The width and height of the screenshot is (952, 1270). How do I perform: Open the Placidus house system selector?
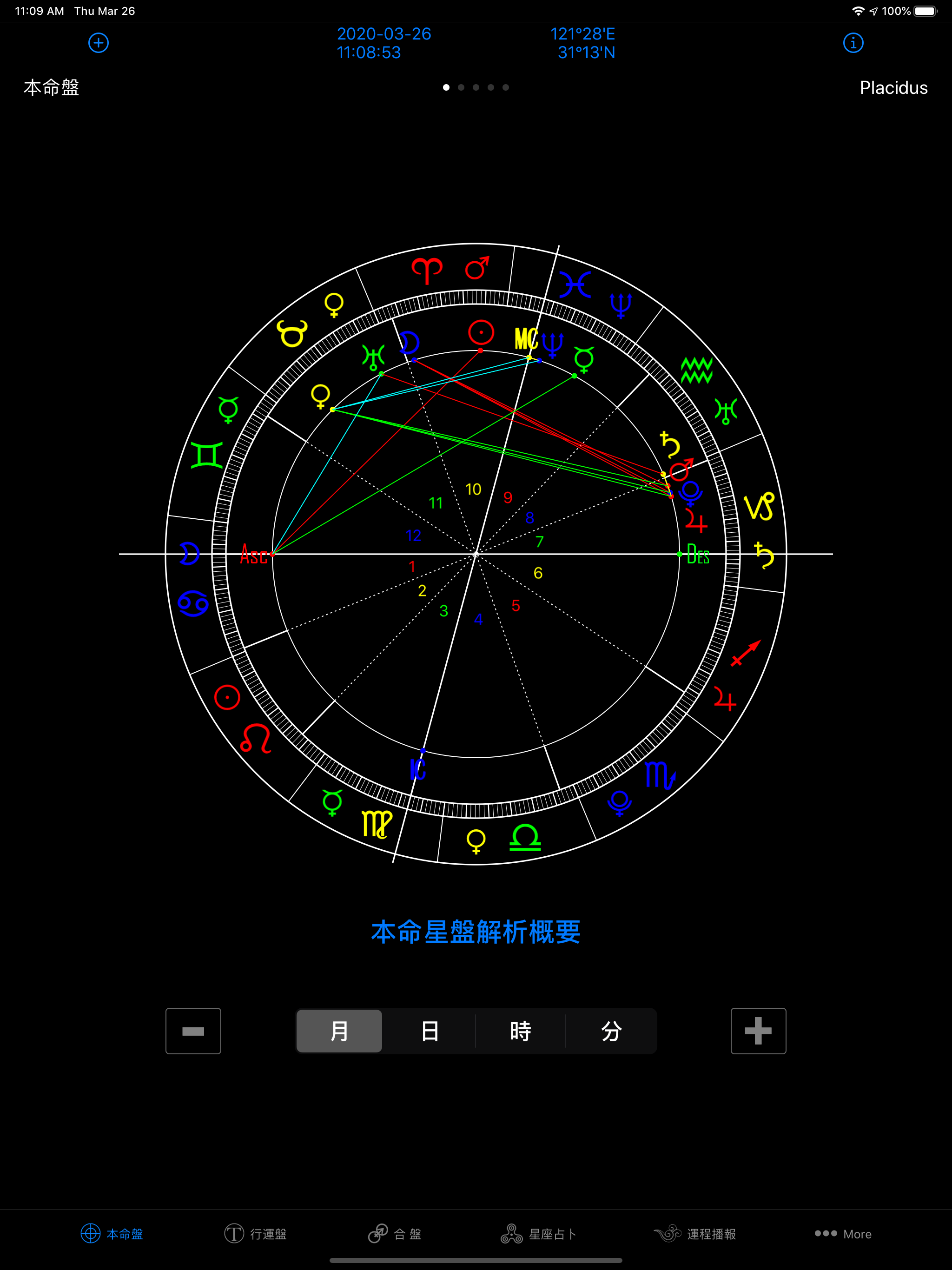tap(893, 88)
